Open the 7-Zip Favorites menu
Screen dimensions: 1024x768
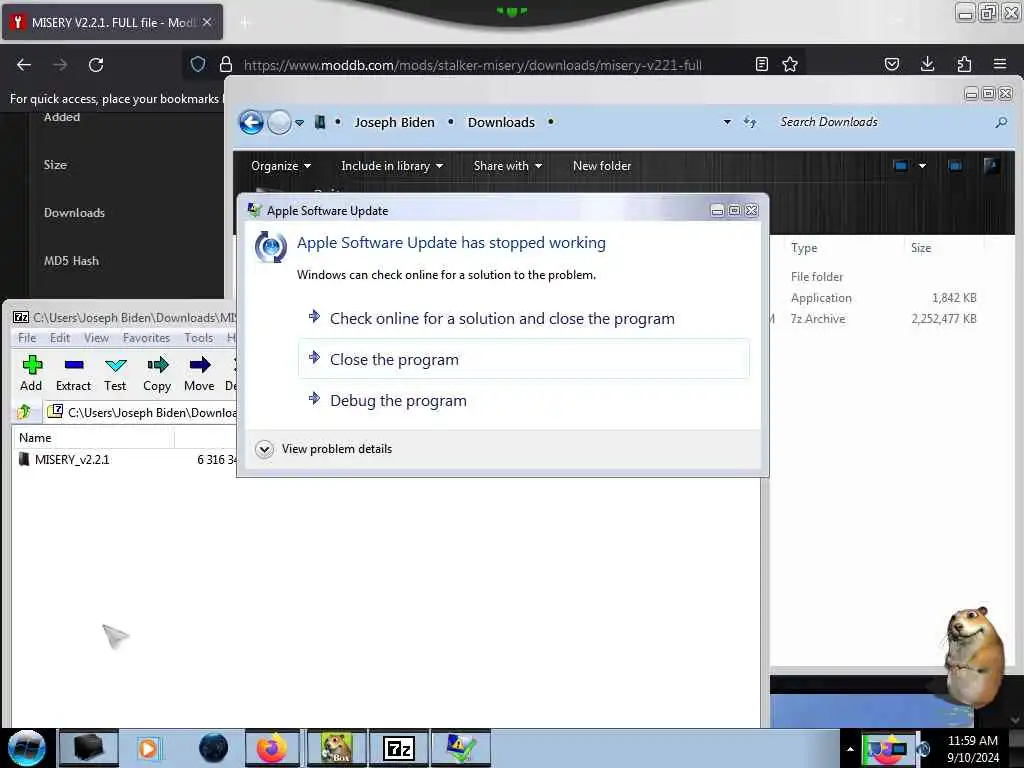point(146,338)
